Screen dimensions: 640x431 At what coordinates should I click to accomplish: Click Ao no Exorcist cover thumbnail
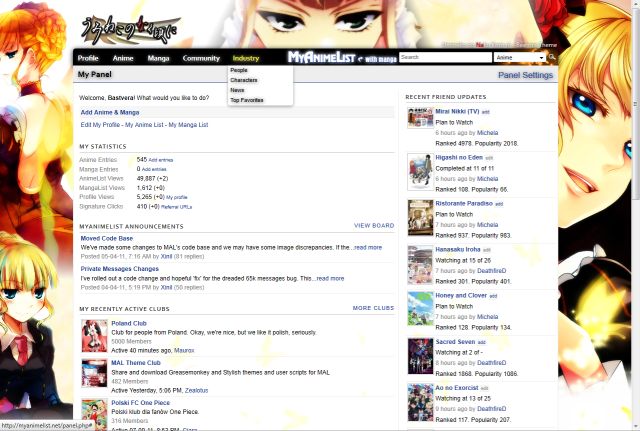click(x=420, y=402)
